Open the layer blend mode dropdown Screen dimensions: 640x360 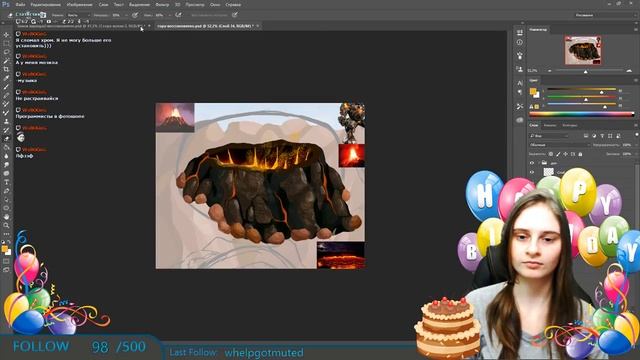click(559, 145)
